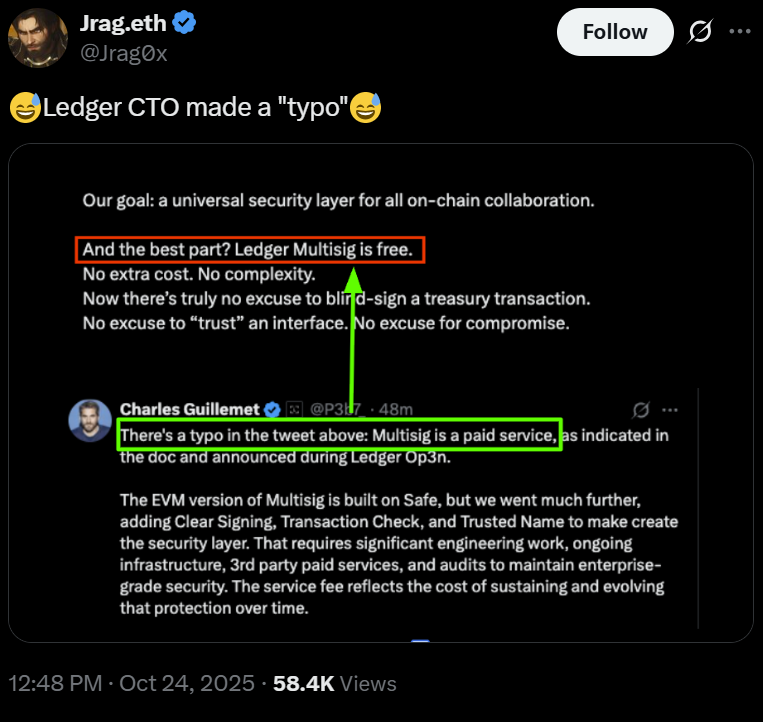This screenshot has height=722, width=763.
Task: Click the red-boxed 'Ledger Multisig is free' line
Action: [250, 249]
